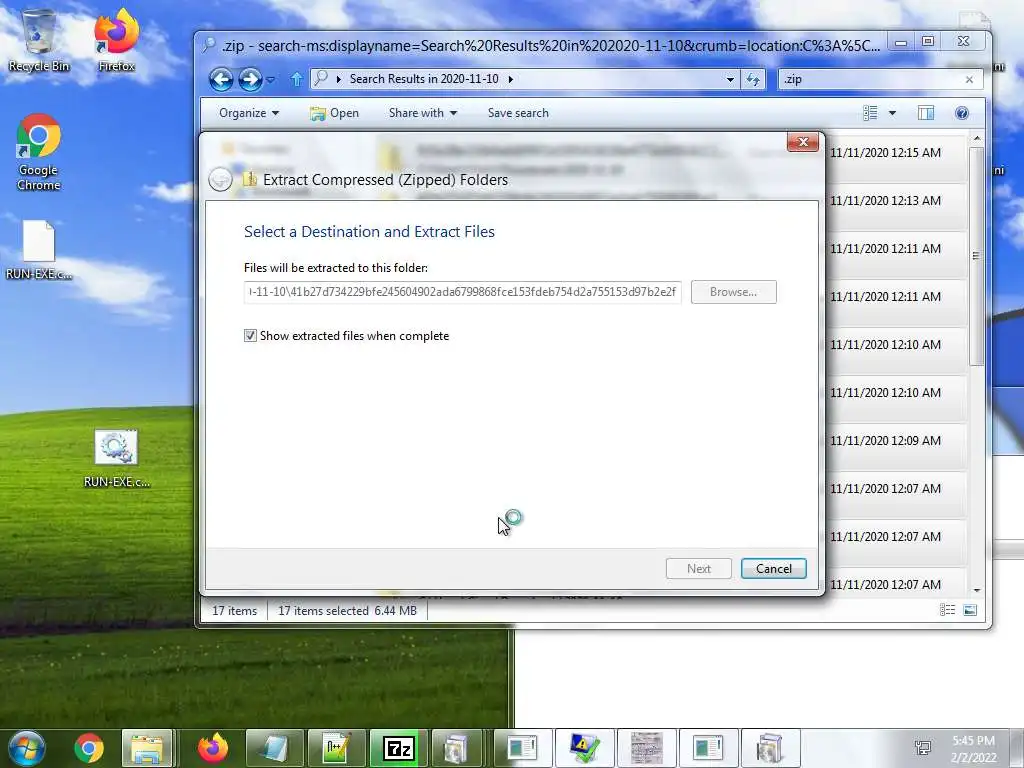The width and height of the screenshot is (1024, 768).
Task: Open Explorer Help question mark icon
Action: point(961,113)
